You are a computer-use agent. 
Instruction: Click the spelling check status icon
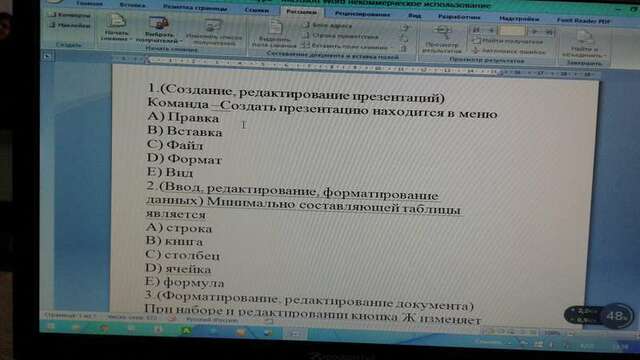173,318
